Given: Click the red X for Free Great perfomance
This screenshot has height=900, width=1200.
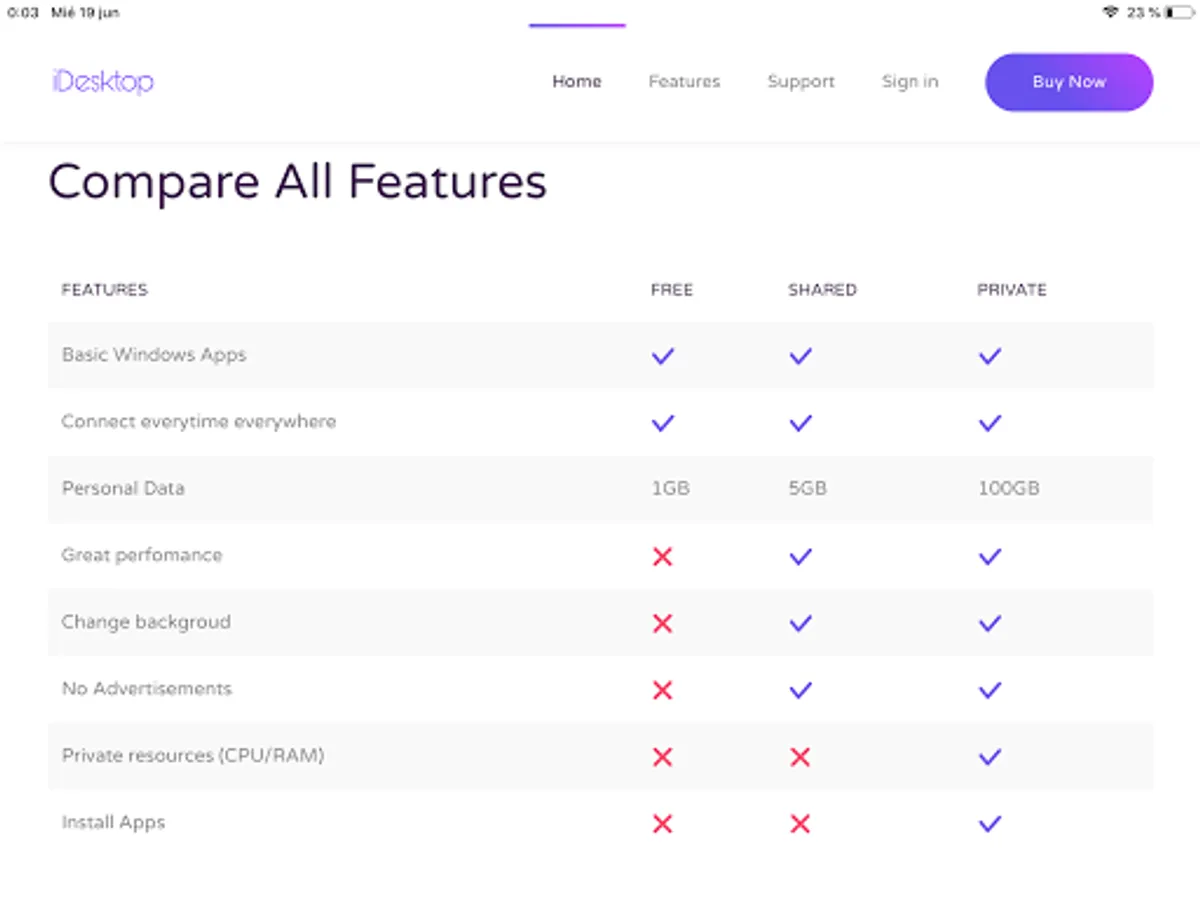Looking at the screenshot, I should (x=662, y=556).
